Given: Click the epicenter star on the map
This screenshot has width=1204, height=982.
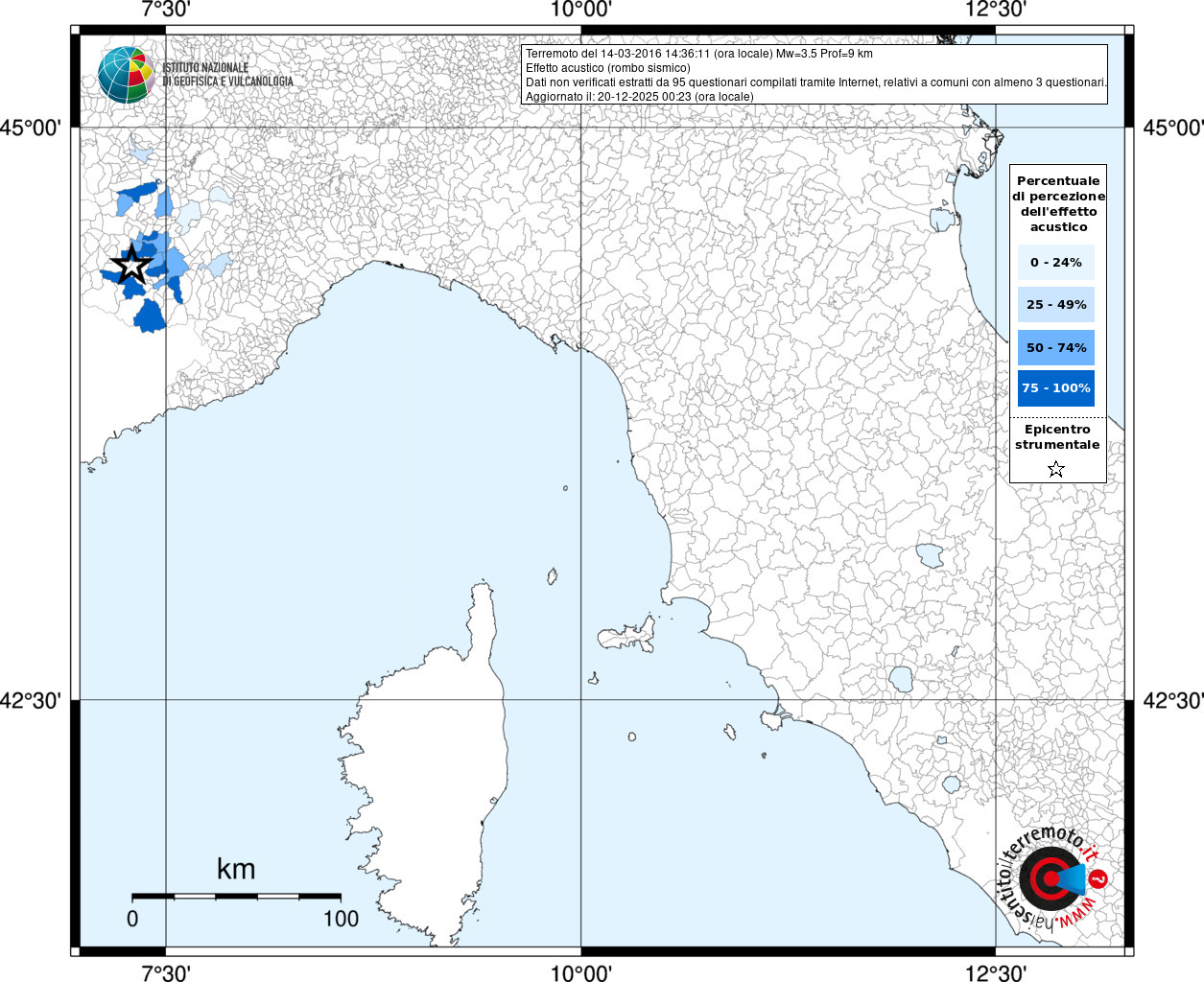Looking at the screenshot, I should [131, 265].
